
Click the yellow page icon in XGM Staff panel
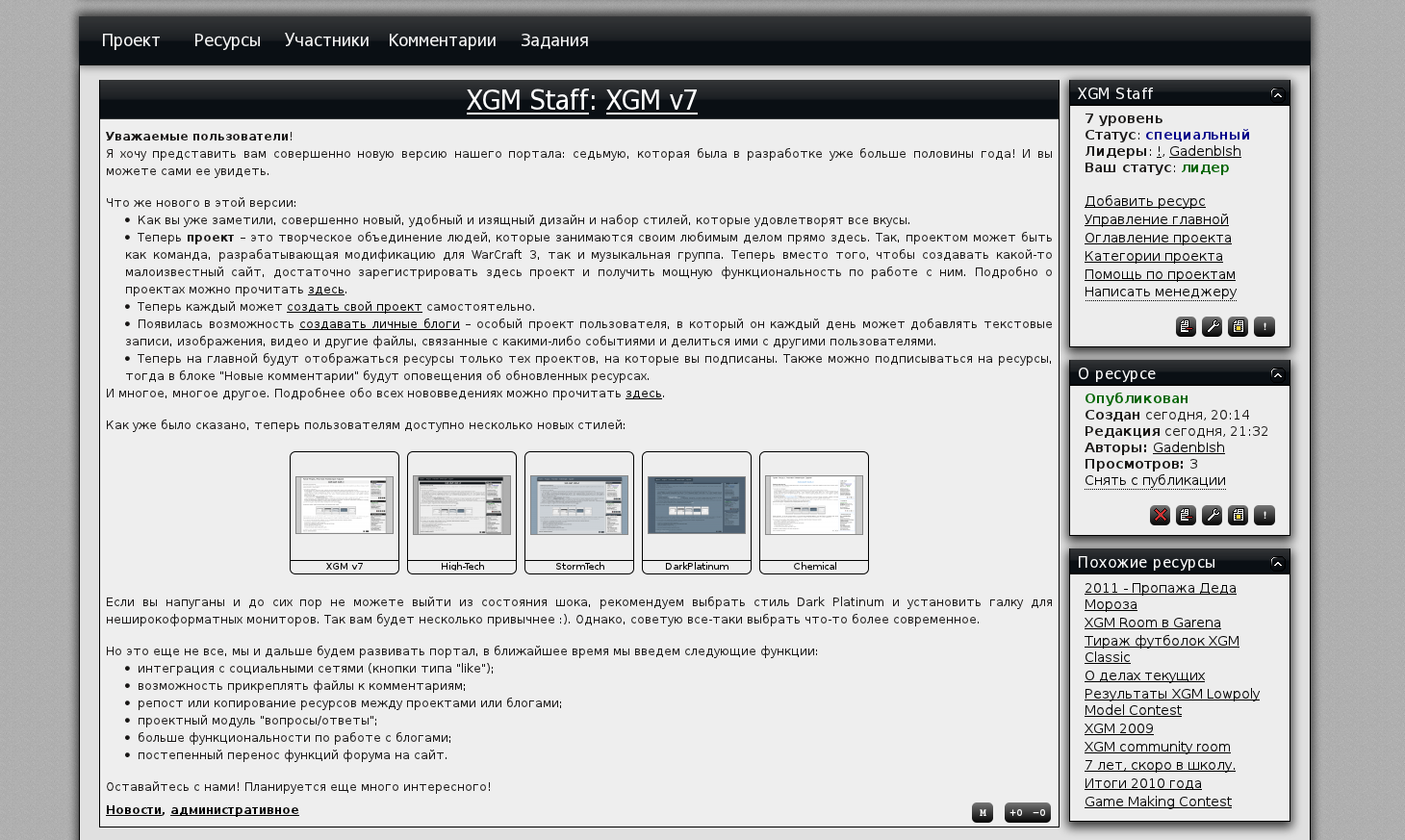(x=1238, y=327)
